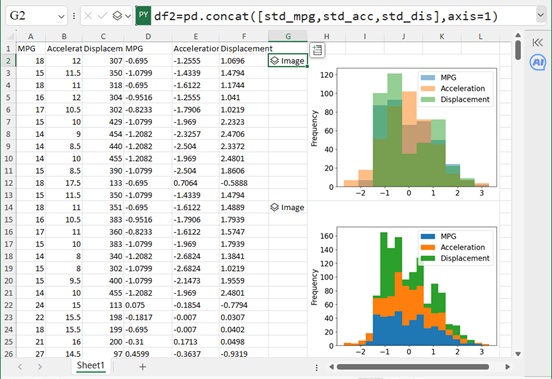Click the green PY Python mode icon
This screenshot has width=552, height=379.
[x=143, y=15]
